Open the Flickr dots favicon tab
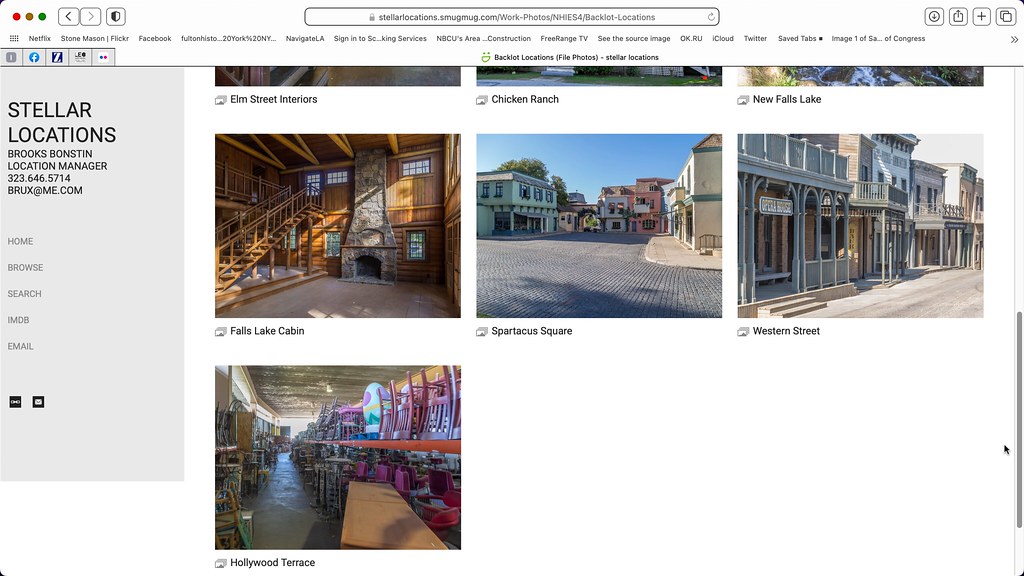The height and width of the screenshot is (576, 1024). click(x=104, y=57)
